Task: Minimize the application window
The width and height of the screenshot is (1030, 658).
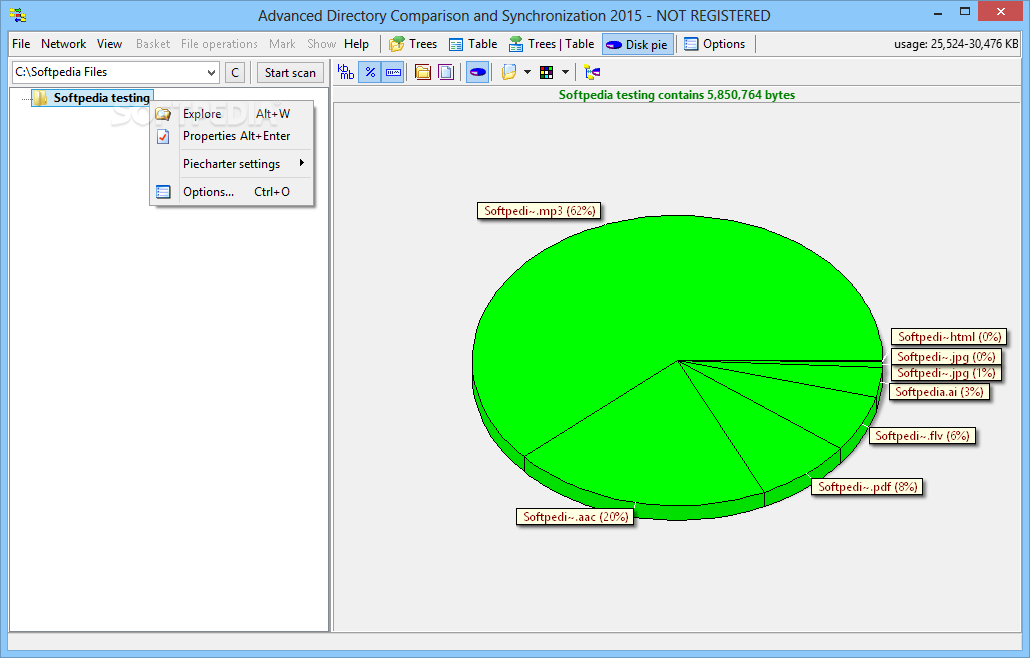Action: 938,12
